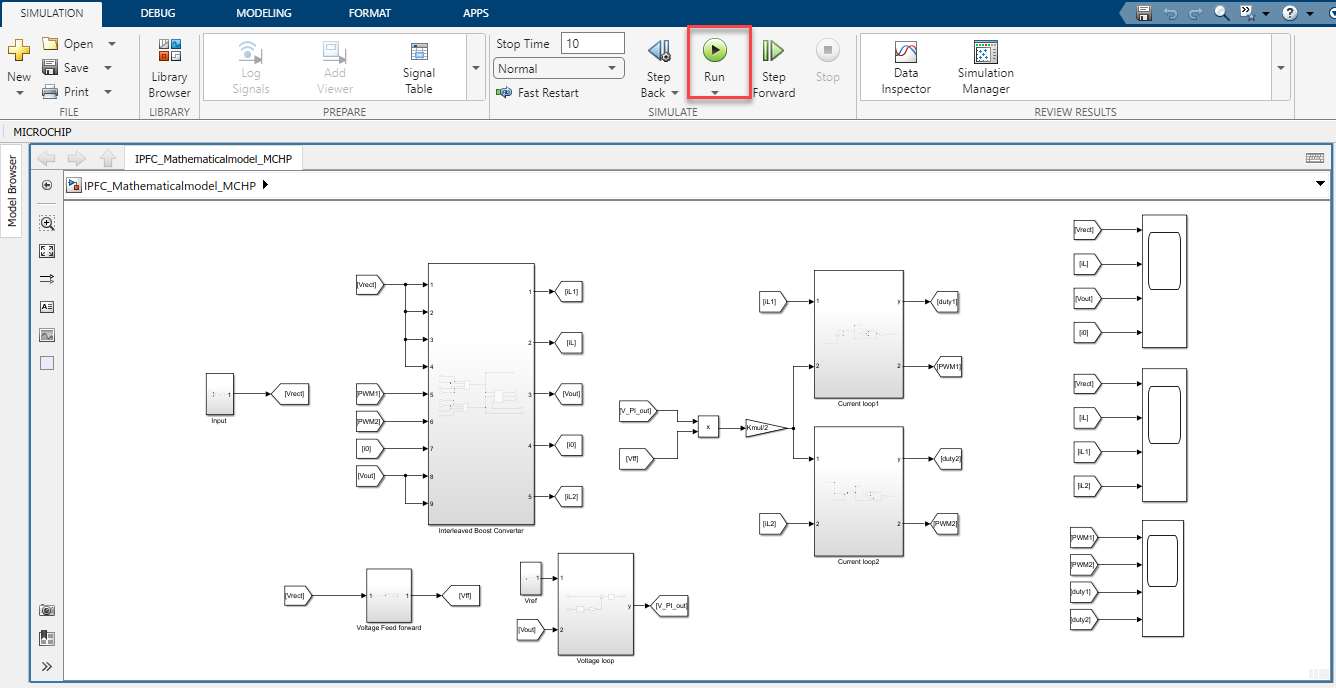Toggle the Model Browser side panel
1336x688 pixels.
pyautogui.click(x=13, y=190)
